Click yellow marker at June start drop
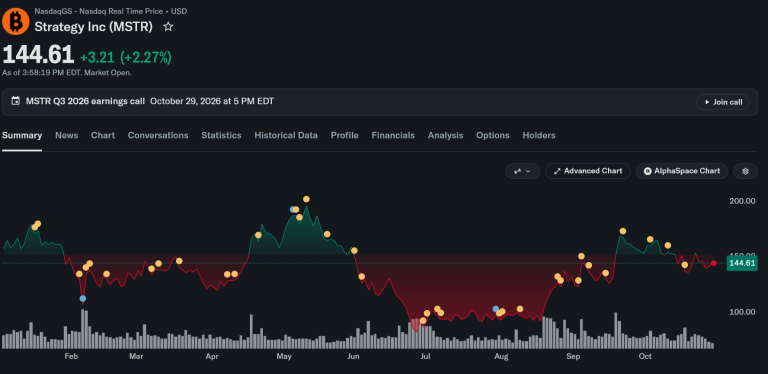Viewport: 768px width, 374px height. tap(354, 250)
